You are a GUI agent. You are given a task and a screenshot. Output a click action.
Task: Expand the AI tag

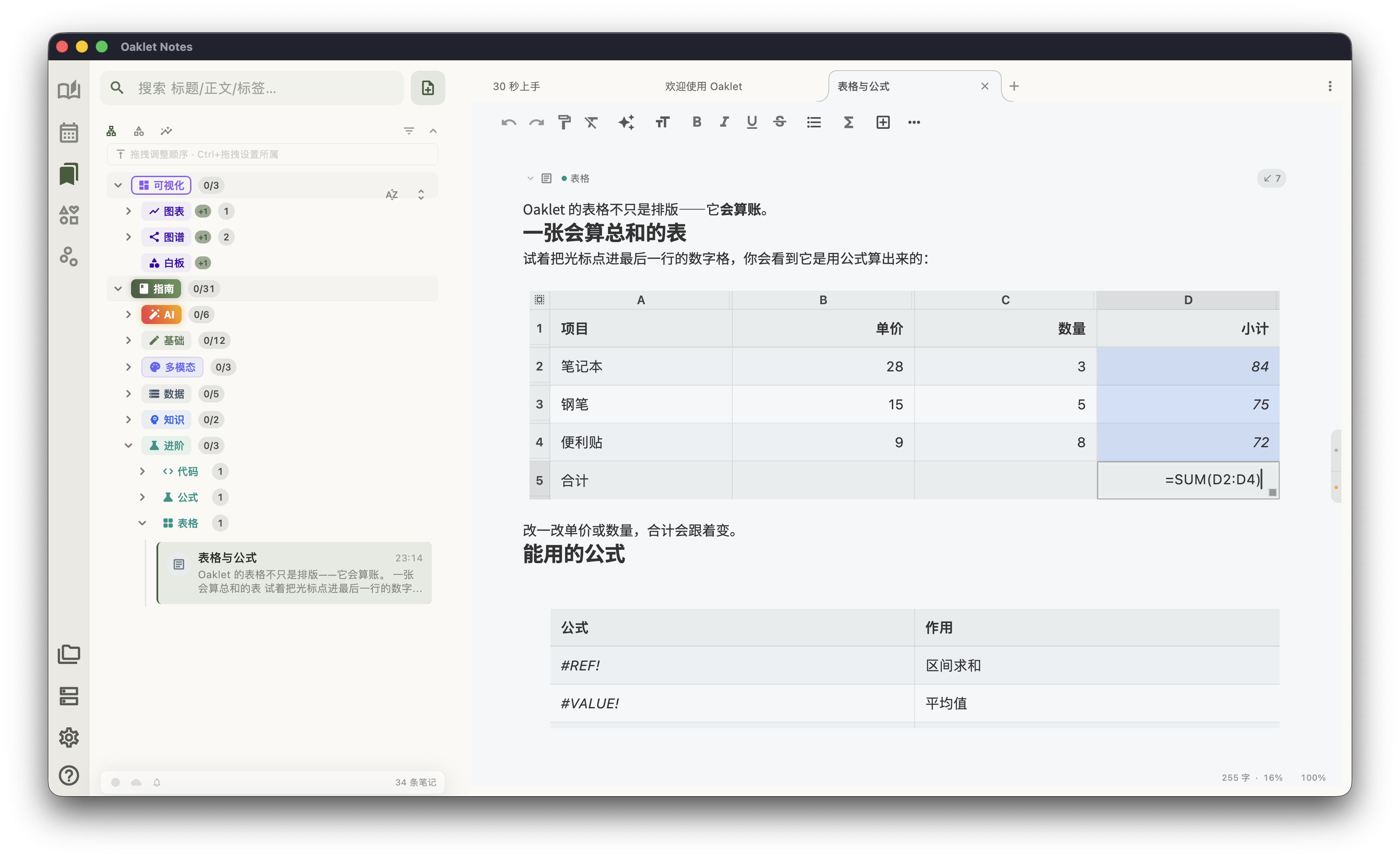pos(128,315)
